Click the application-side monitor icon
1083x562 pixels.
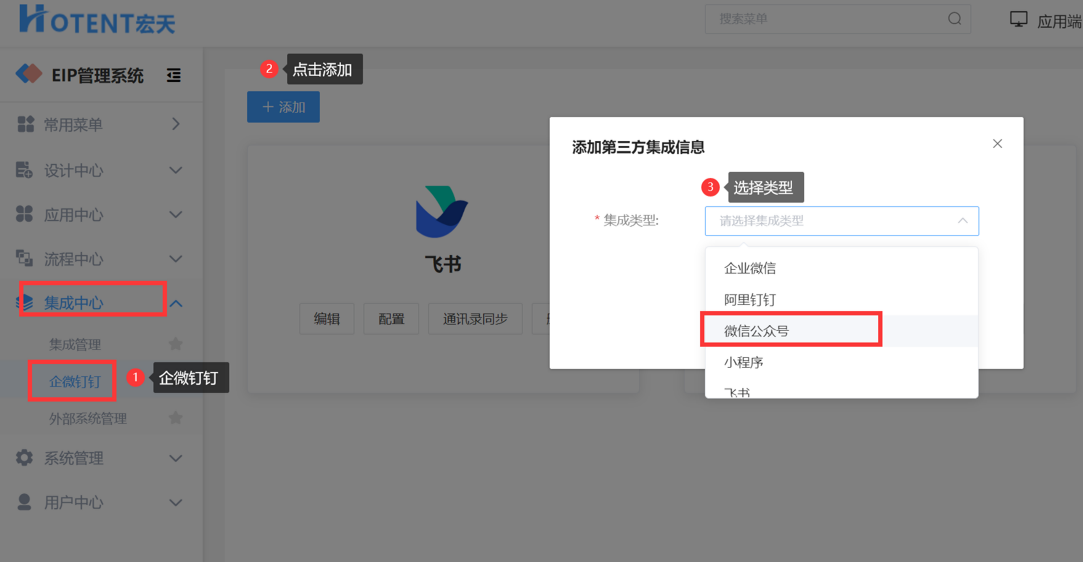1019,19
